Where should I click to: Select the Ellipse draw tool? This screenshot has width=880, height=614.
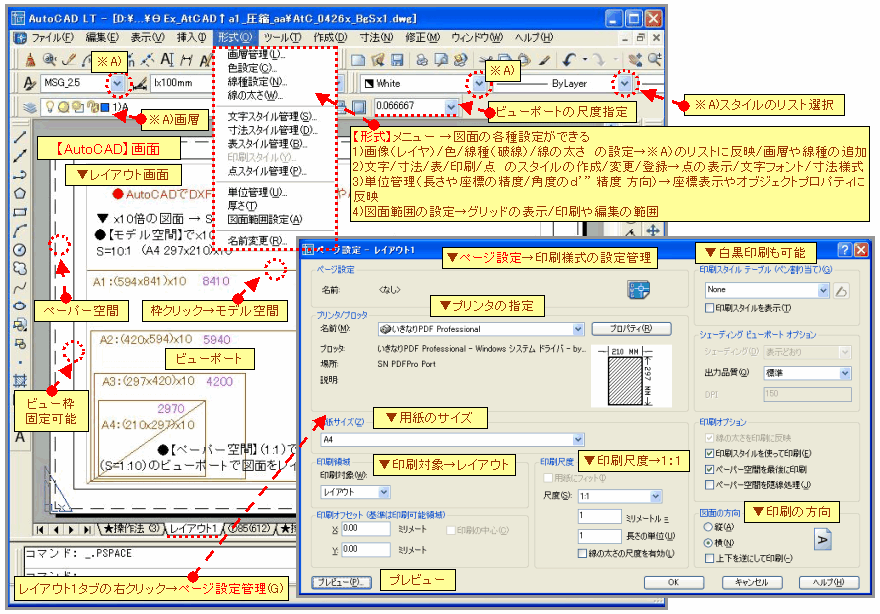coord(20,306)
